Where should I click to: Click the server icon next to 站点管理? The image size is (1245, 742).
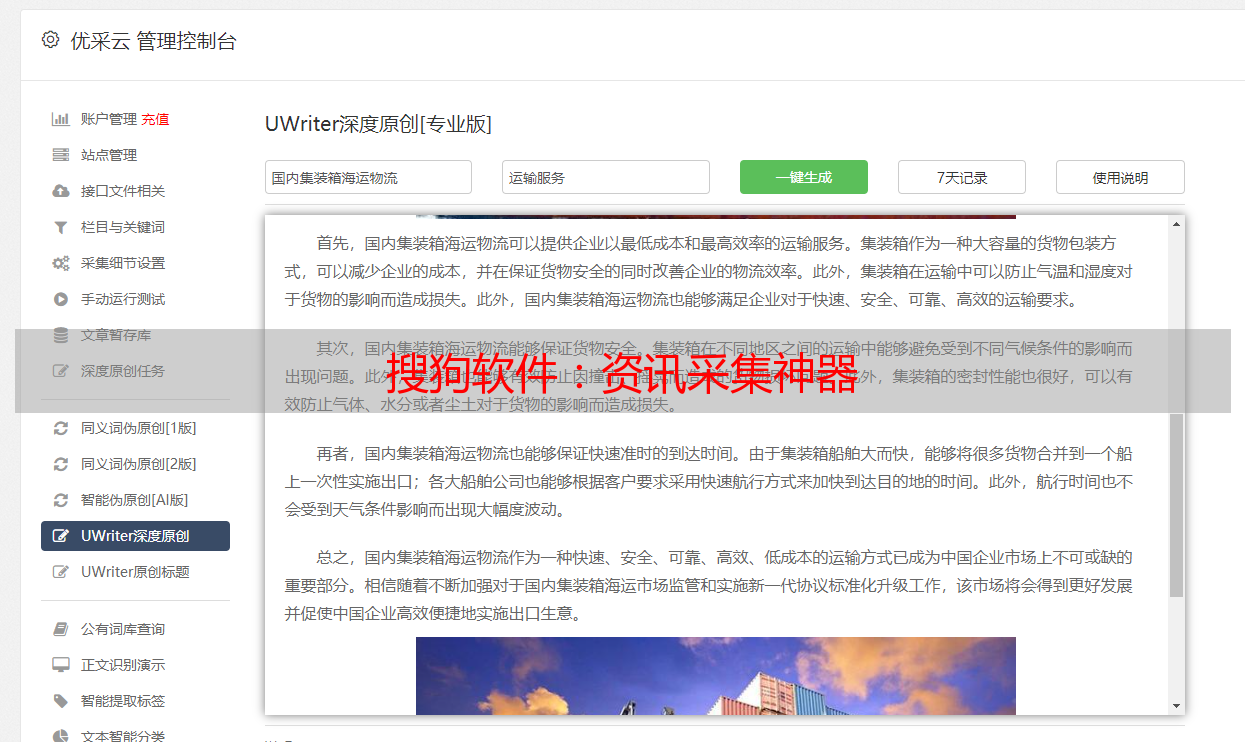pyautogui.click(x=61, y=155)
